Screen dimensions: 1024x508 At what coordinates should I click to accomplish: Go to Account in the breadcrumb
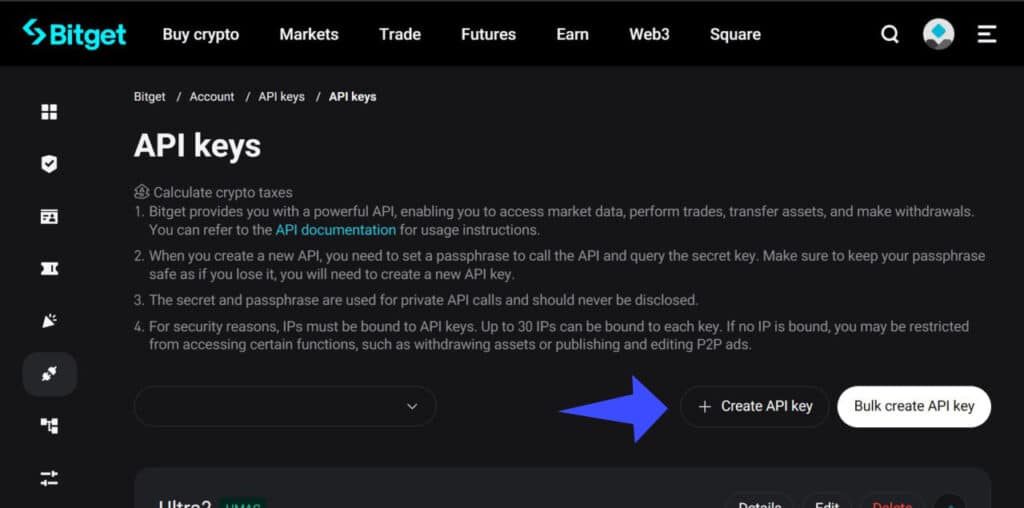[212, 97]
